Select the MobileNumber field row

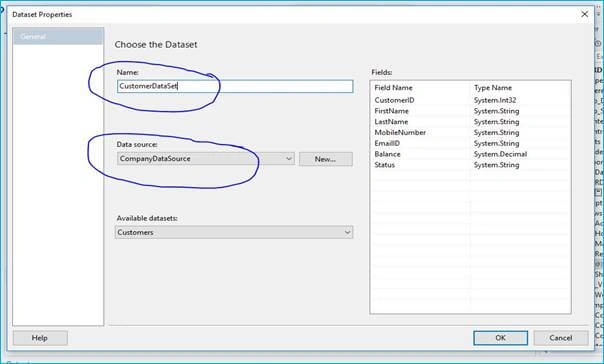470,133
